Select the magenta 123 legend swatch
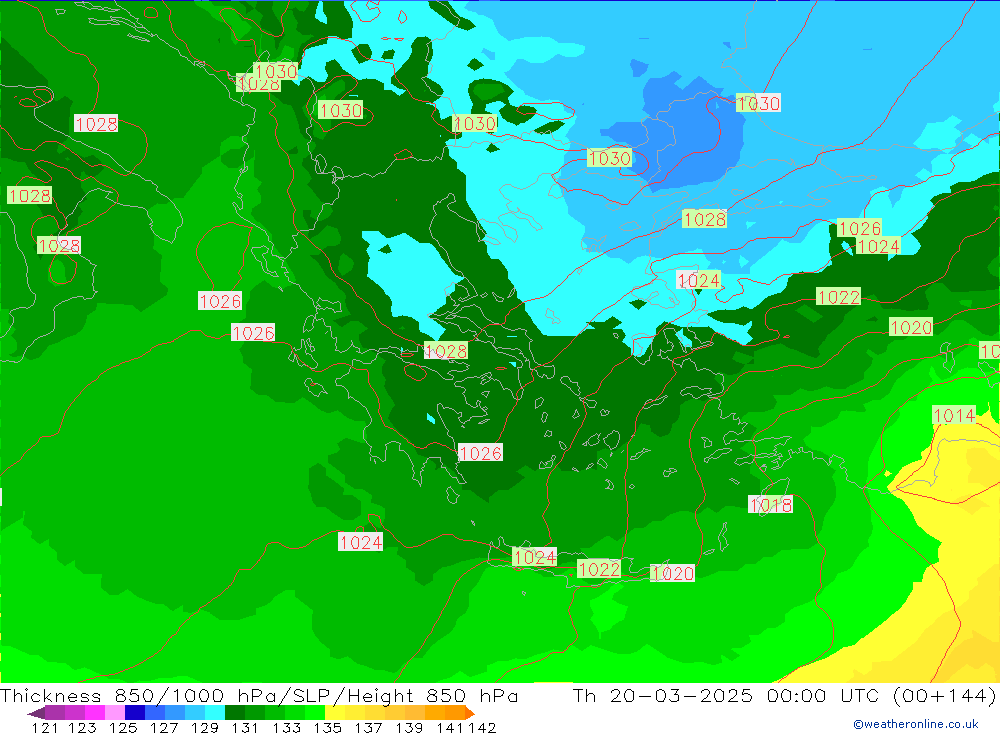The width and height of the screenshot is (1000, 733). click(94, 713)
